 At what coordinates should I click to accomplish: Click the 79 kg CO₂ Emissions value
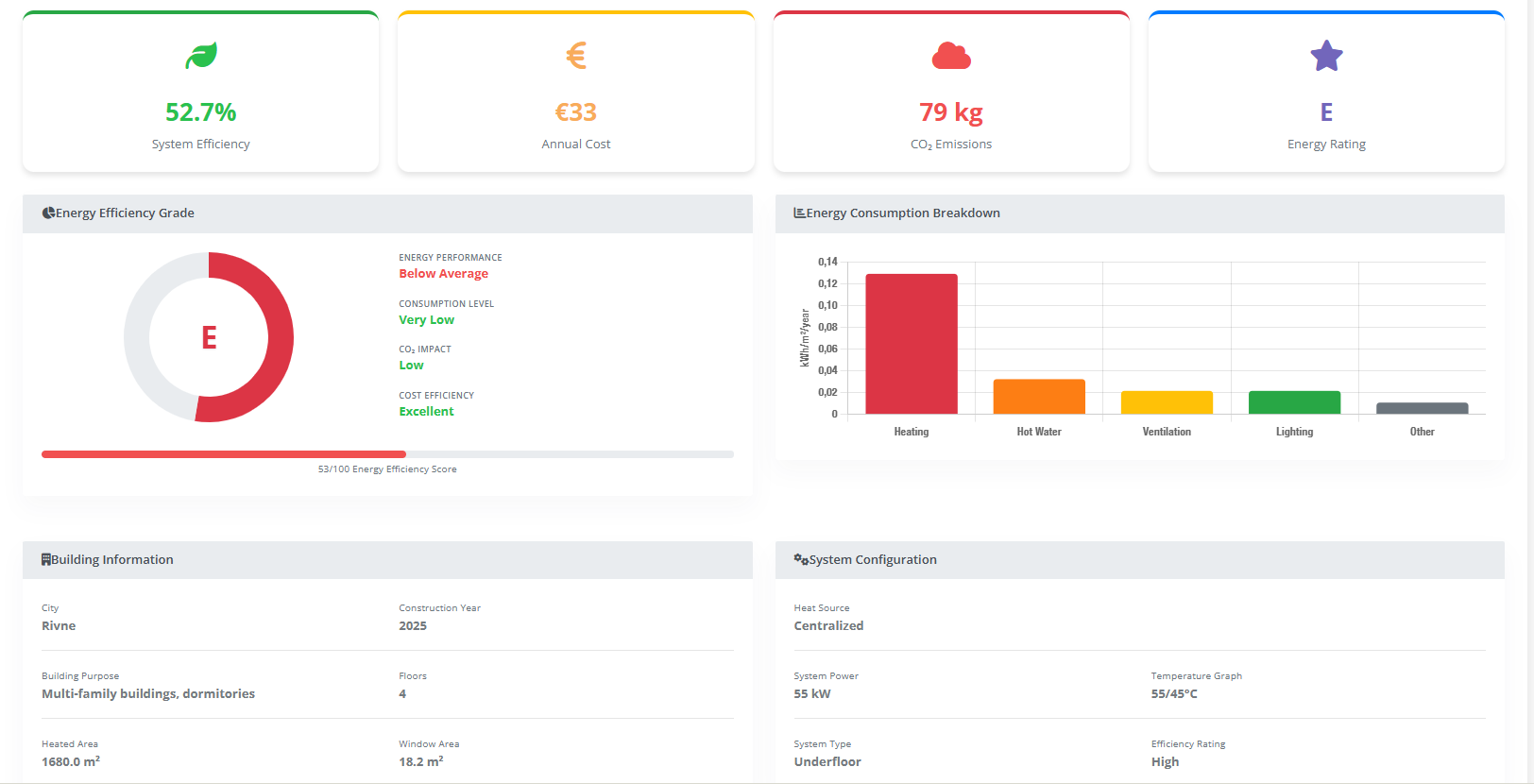pos(951,112)
